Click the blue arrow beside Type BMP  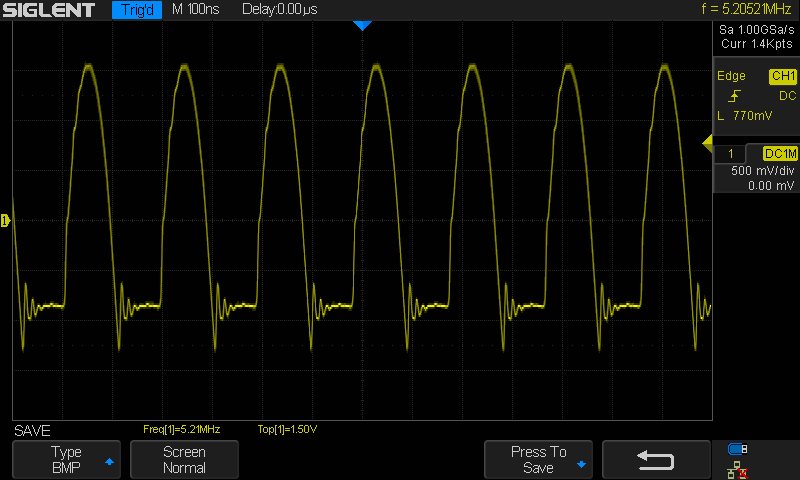point(109,462)
